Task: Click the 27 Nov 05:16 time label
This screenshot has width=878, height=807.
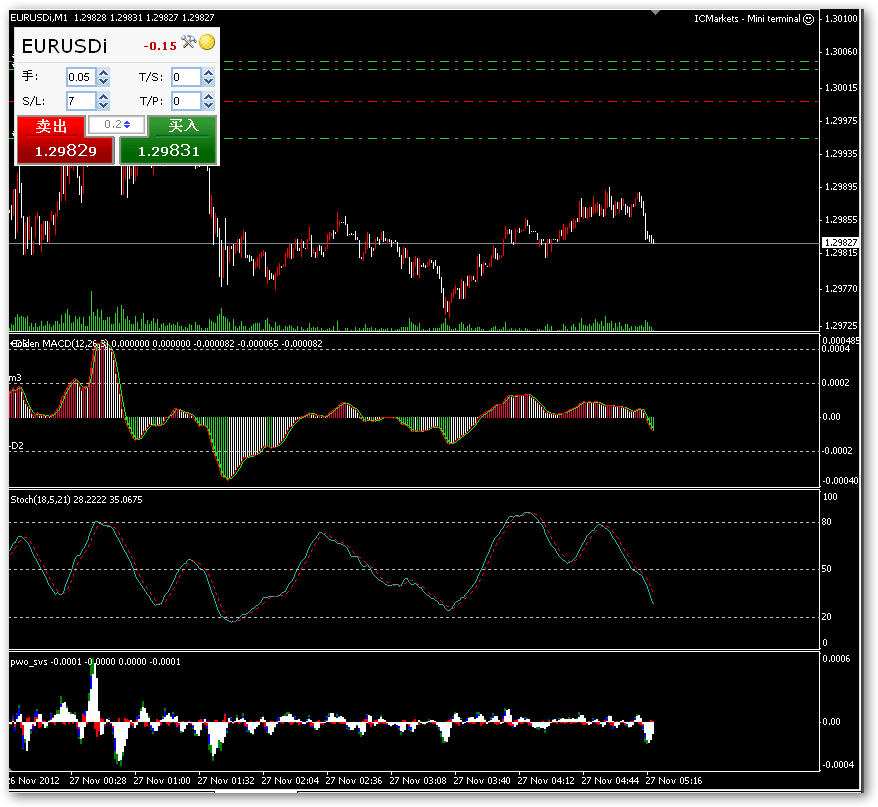Action: (674, 781)
